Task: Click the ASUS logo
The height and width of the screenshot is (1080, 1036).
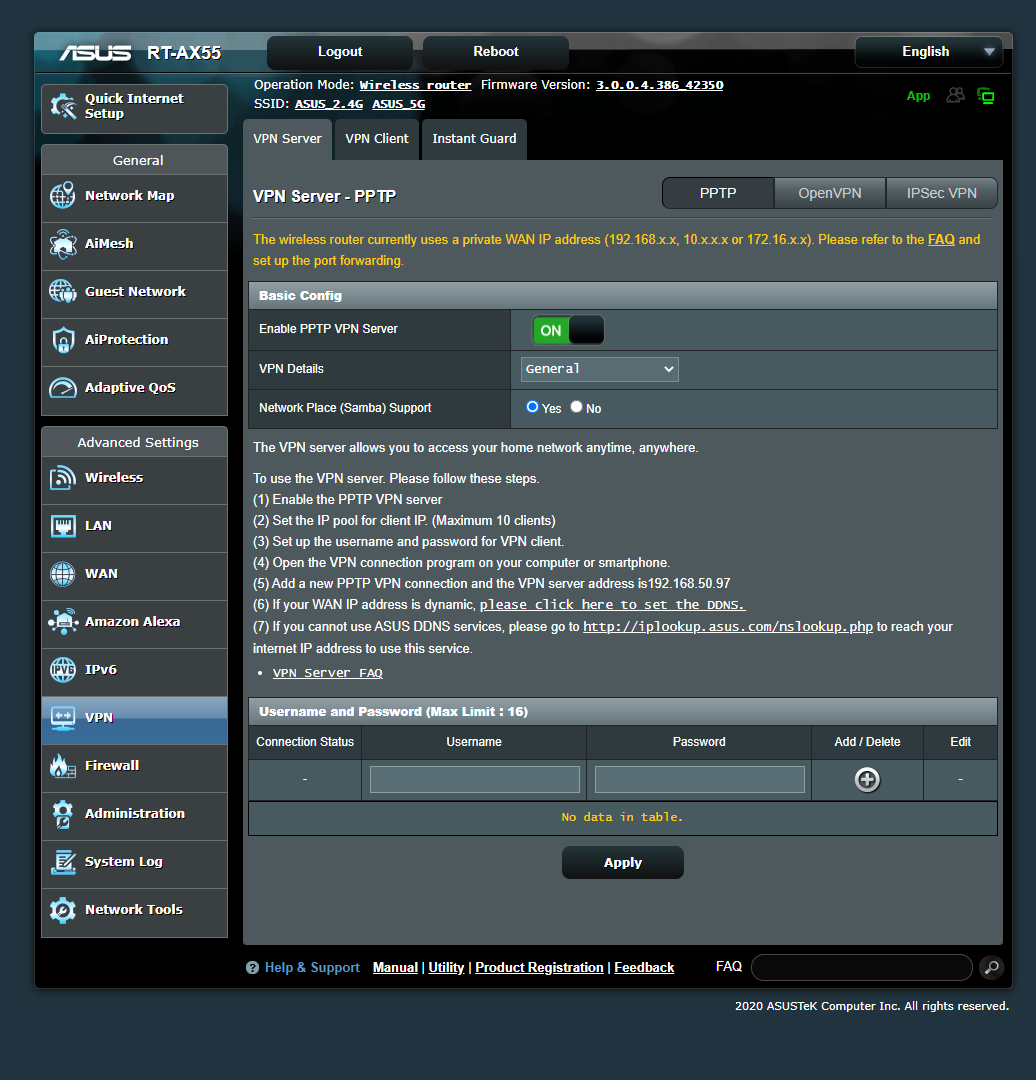Action: (x=95, y=53)
